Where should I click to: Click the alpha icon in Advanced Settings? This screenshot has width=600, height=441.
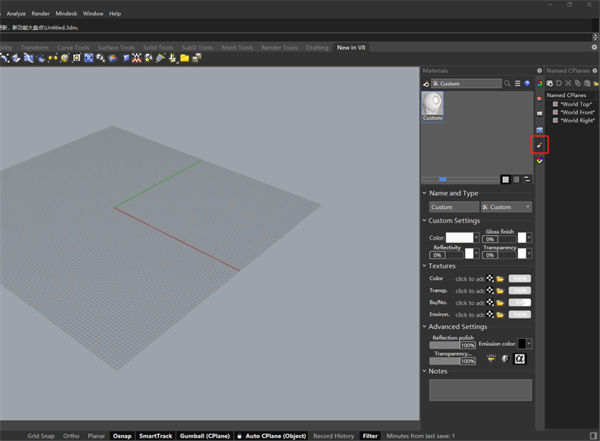(520, 359)
